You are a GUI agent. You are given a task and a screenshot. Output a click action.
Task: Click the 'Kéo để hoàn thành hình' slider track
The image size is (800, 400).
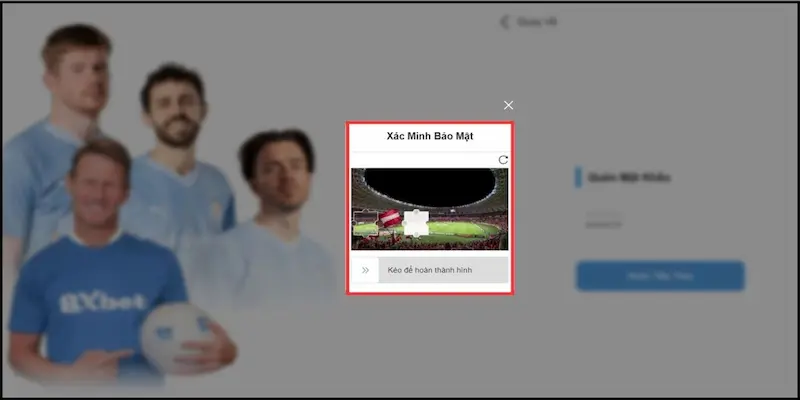[442, 270]
